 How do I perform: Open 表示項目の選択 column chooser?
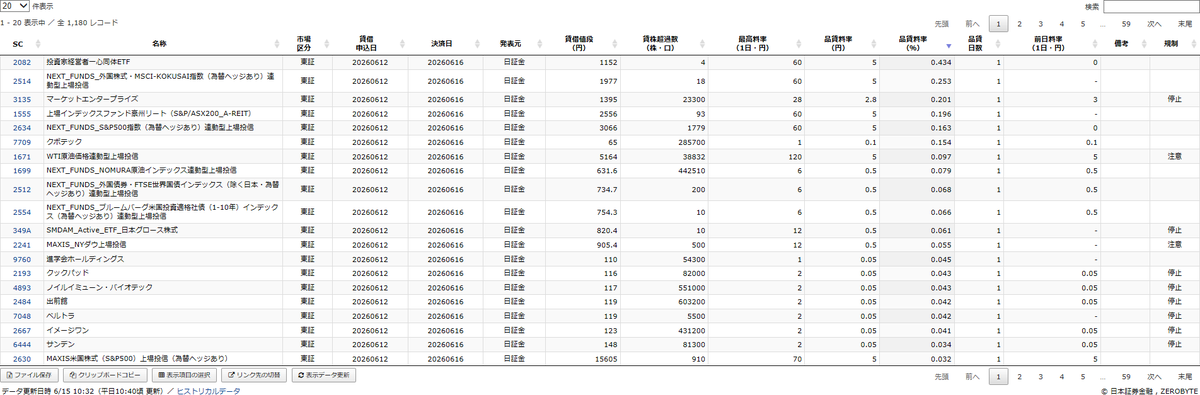[x=183, y=375]
